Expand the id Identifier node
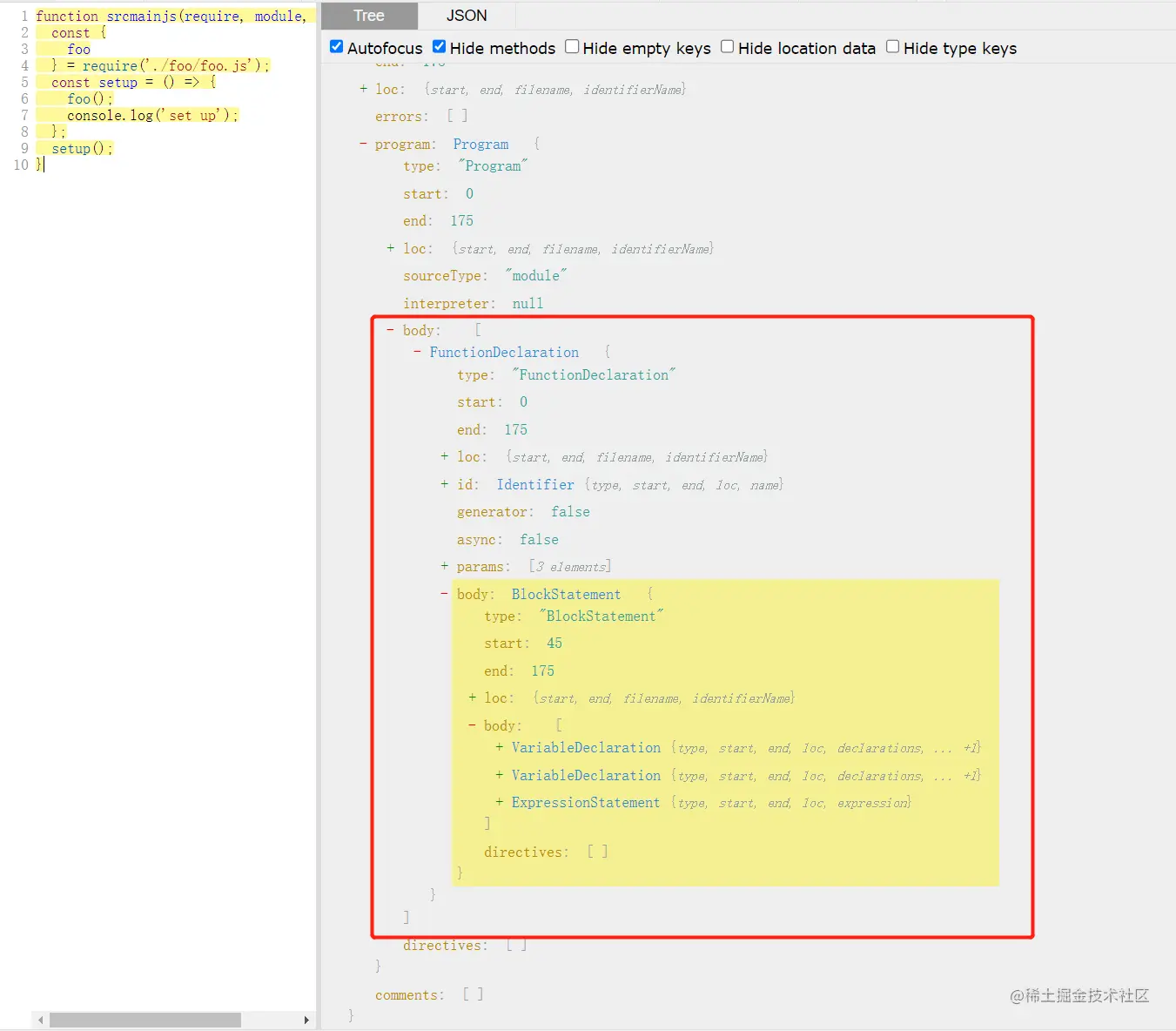The image size is (1176, 1031). pos(445,484)
